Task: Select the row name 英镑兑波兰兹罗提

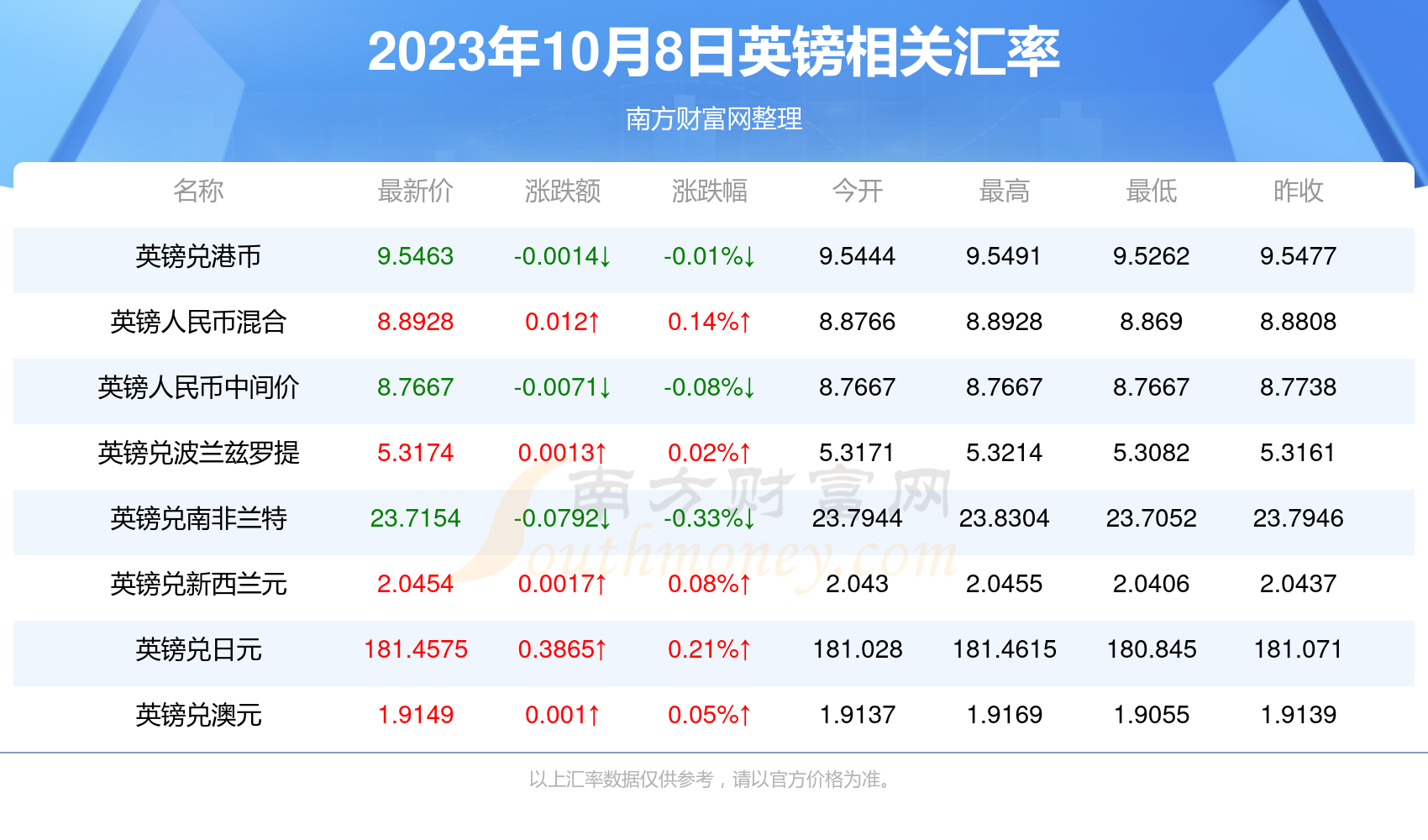Action: coord(198,453)
